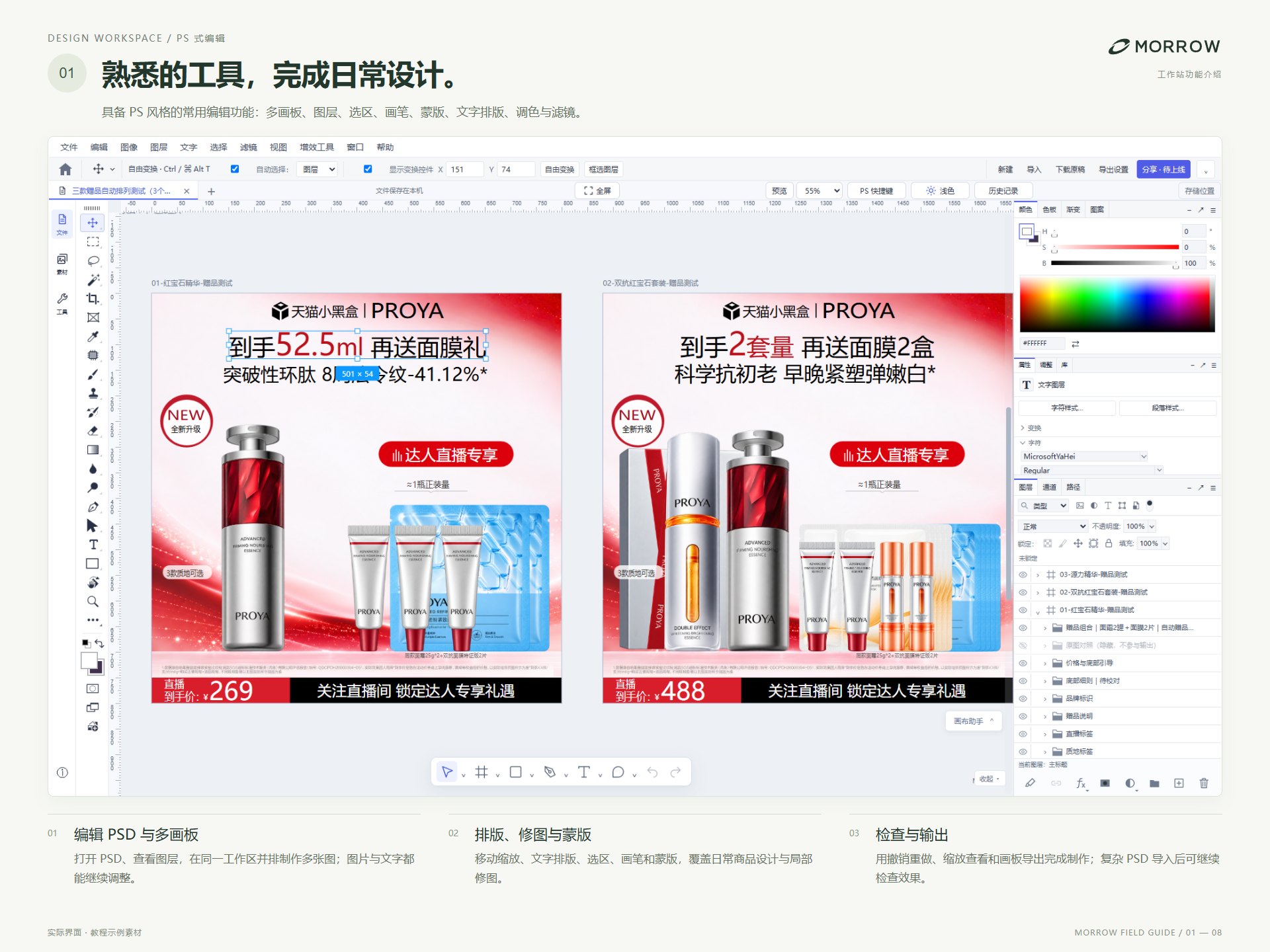Viewport: 1270px width, 952px height.
Task: Hide the 价格与底部引导 group
Action: [x=1023, y=663]
